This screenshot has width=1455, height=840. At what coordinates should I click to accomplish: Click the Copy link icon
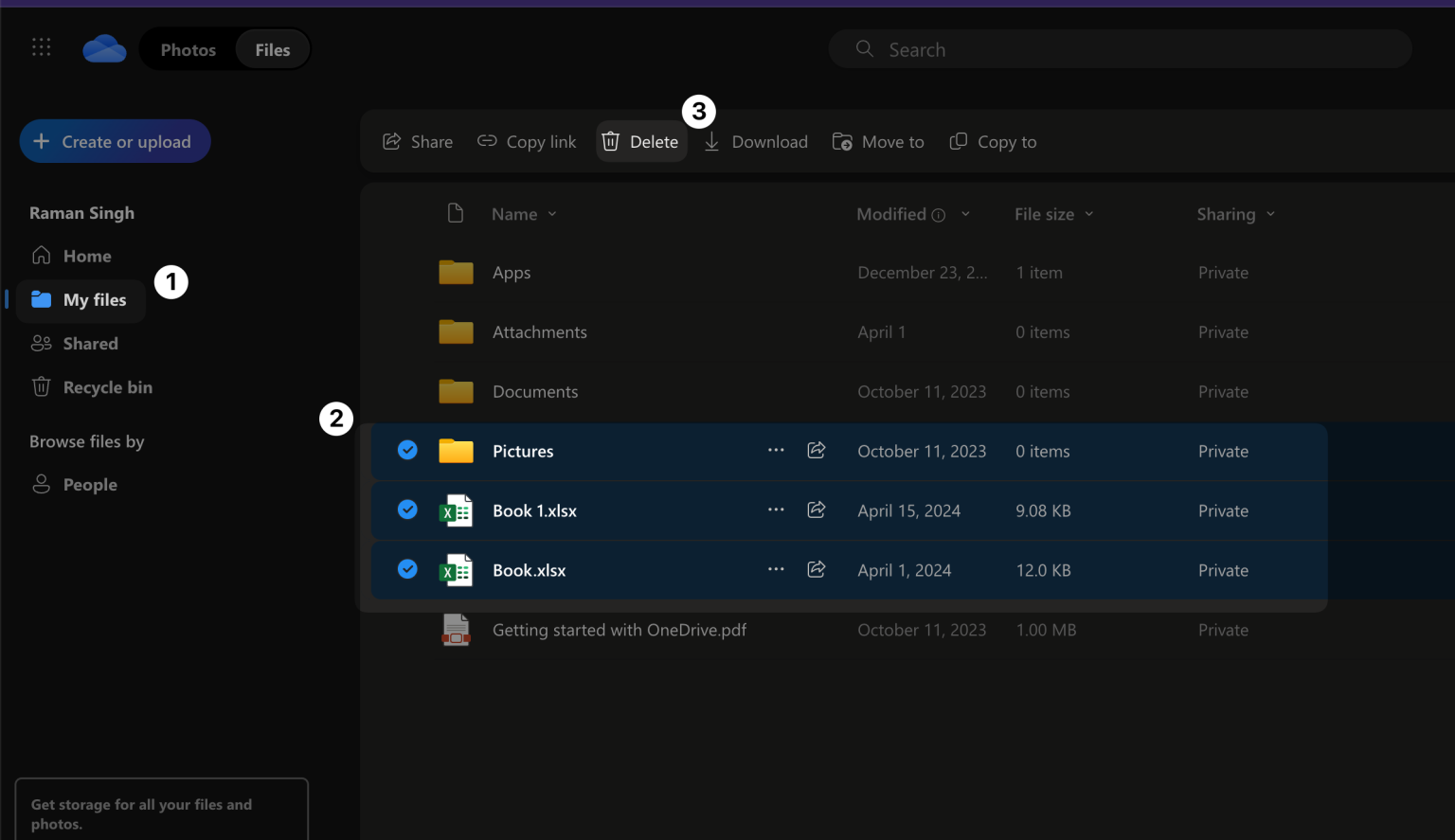tap(487, 140)
